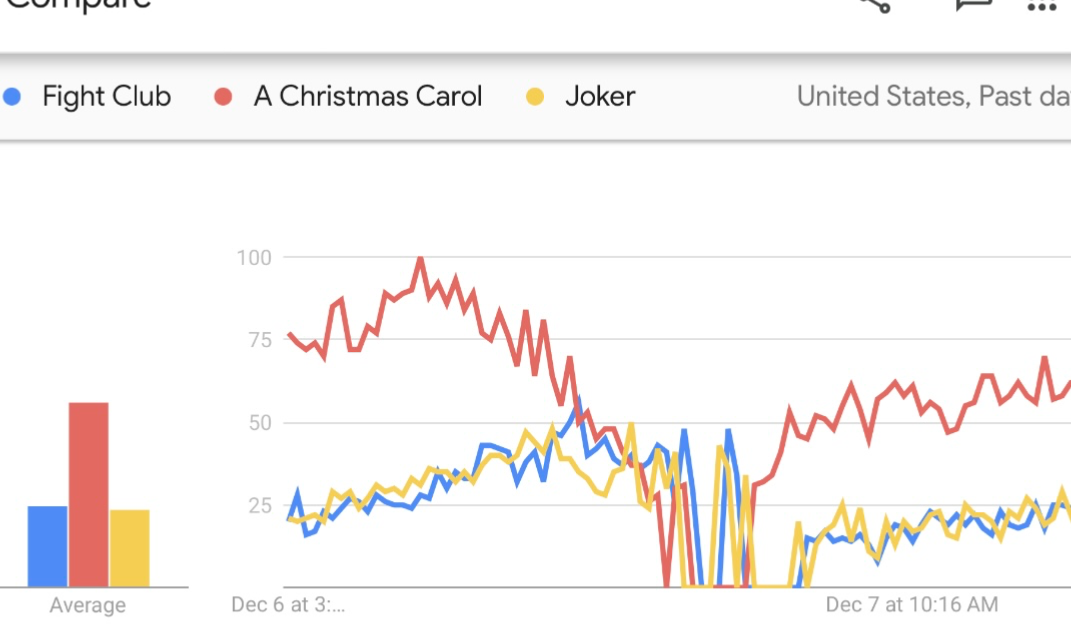The width and height of the screenshot is (1071, 629).
Task: Click the red line peak at 100
Action: pyautogui.click(x=420, y=259)
